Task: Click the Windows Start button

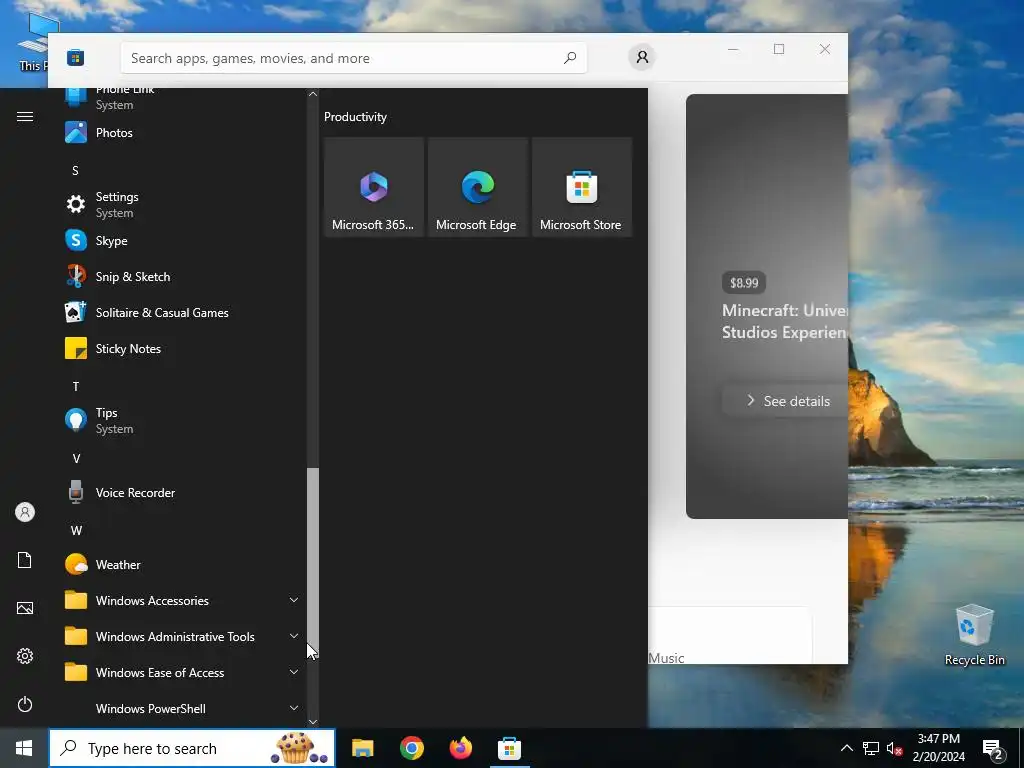Action: click(24, 748)
